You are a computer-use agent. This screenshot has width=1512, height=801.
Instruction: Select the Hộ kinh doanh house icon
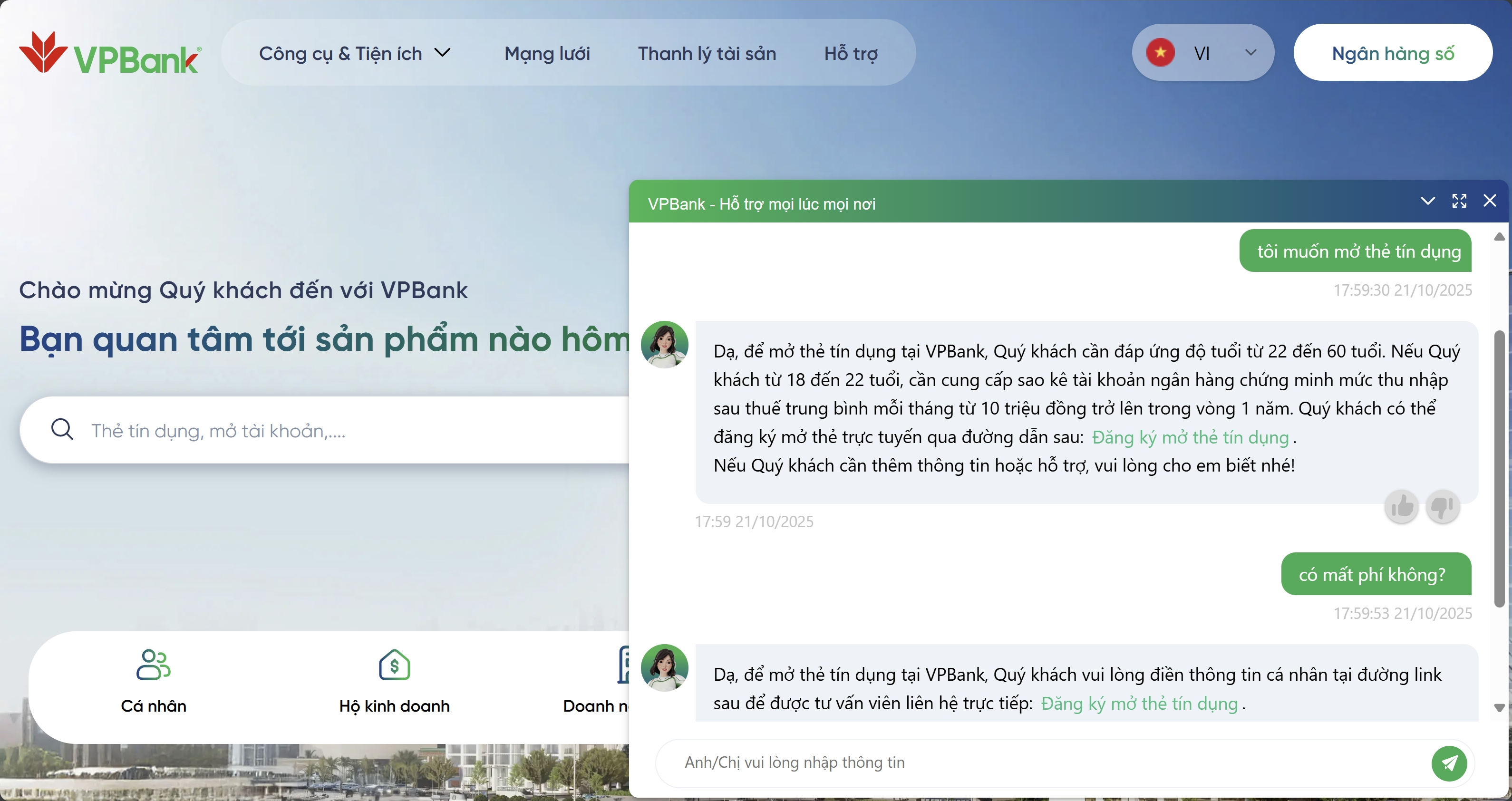[x=395, y=664]
